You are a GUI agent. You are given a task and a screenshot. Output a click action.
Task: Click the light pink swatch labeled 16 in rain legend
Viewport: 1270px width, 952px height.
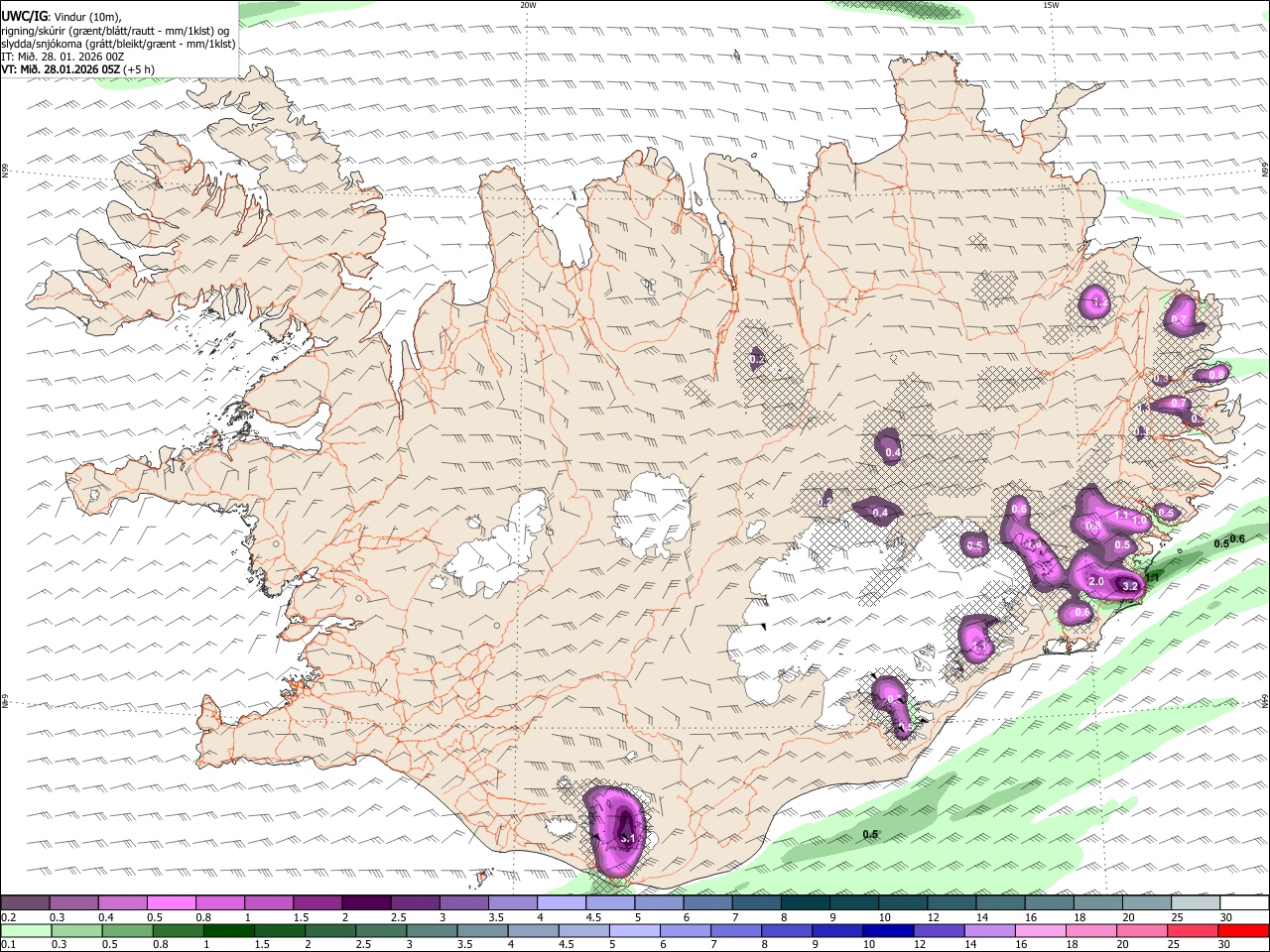1041,931
